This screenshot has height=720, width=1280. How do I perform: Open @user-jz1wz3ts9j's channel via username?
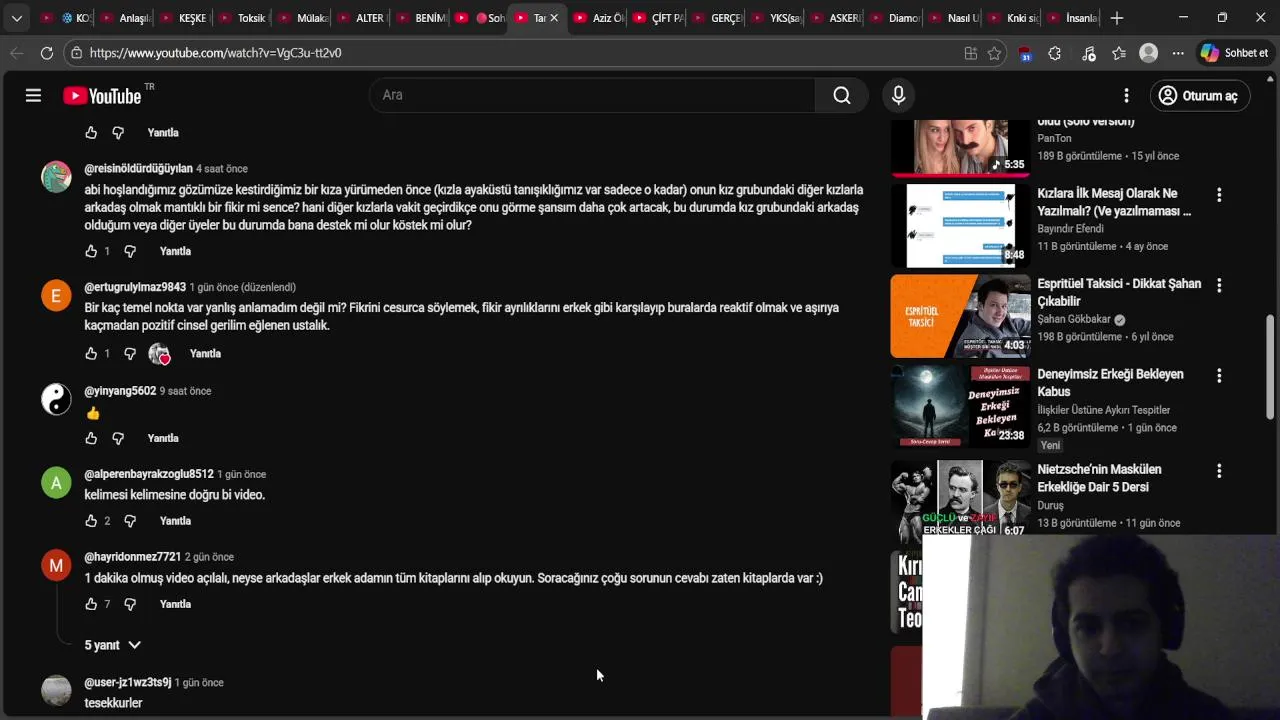coord(128,682)
